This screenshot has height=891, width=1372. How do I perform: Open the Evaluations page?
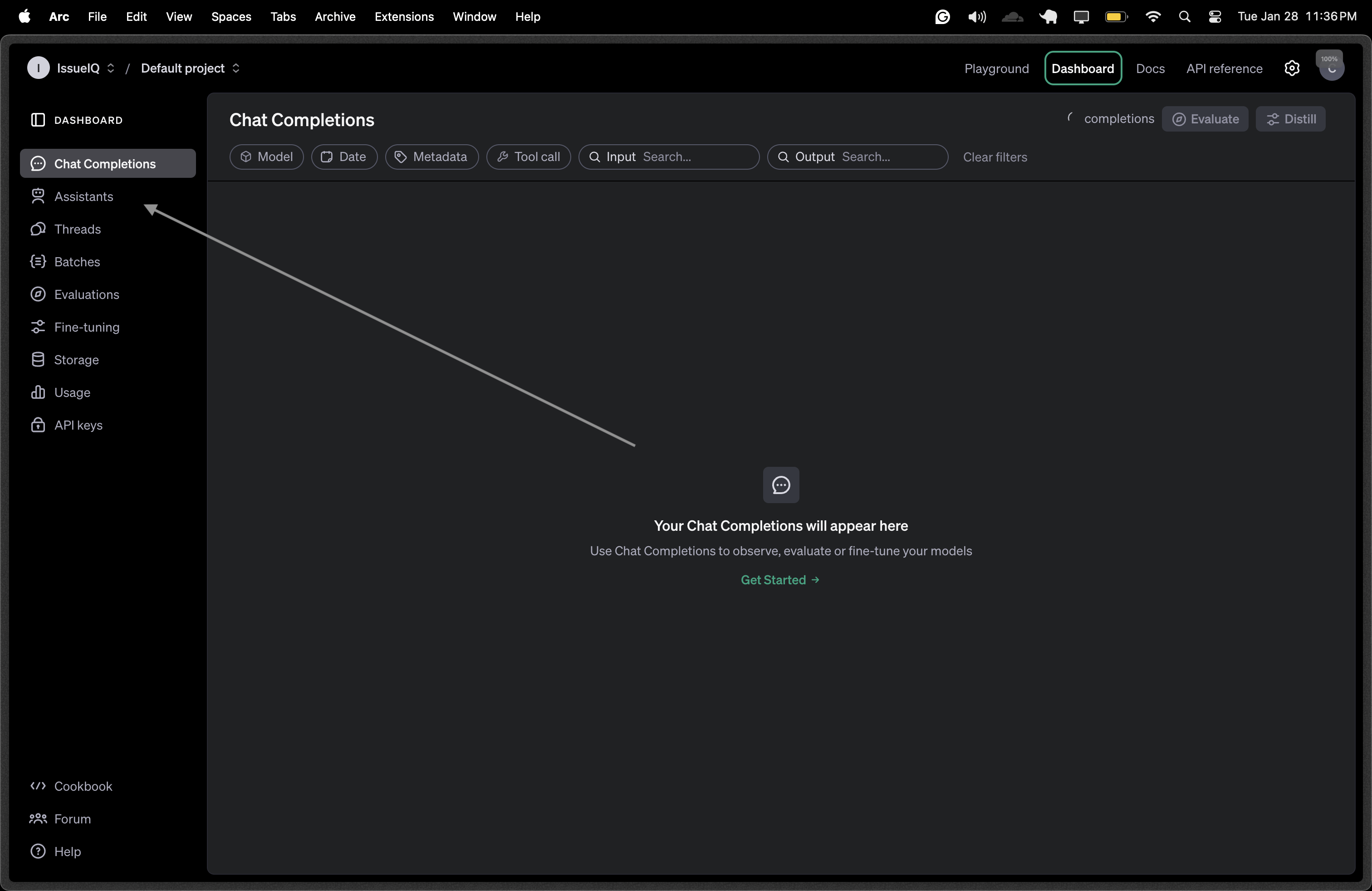point(86,294)
